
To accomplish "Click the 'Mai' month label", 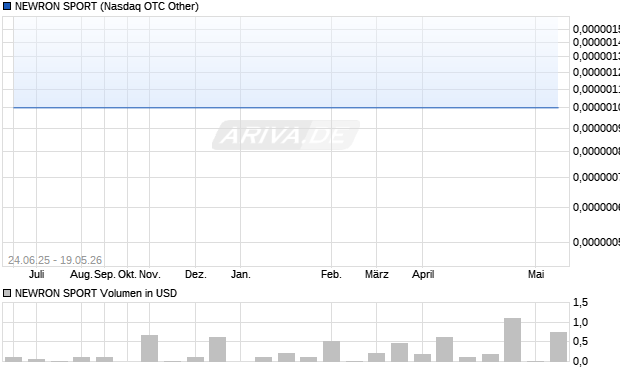I will (x=536, y=274).
